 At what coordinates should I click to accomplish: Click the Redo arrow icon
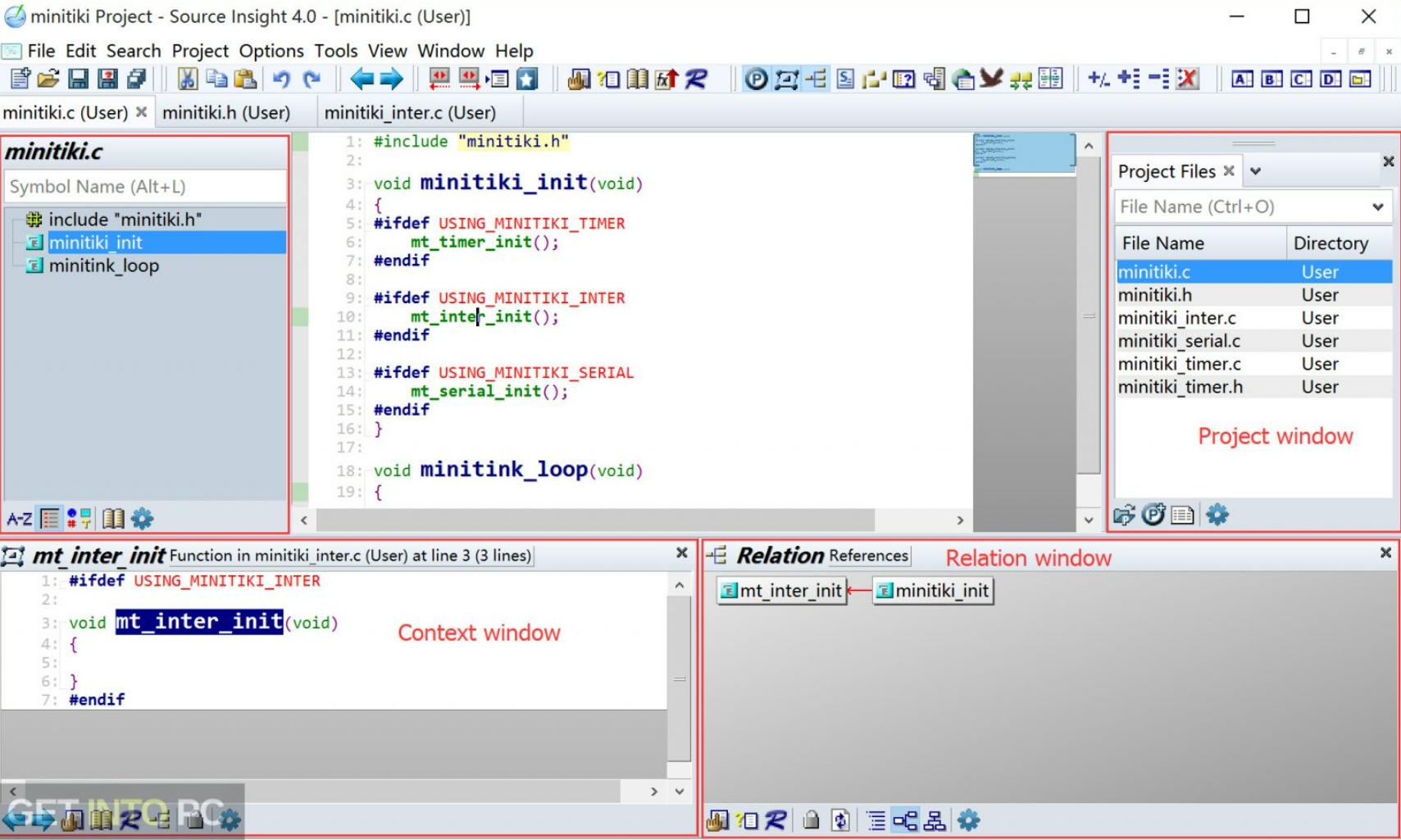point(312,79)
